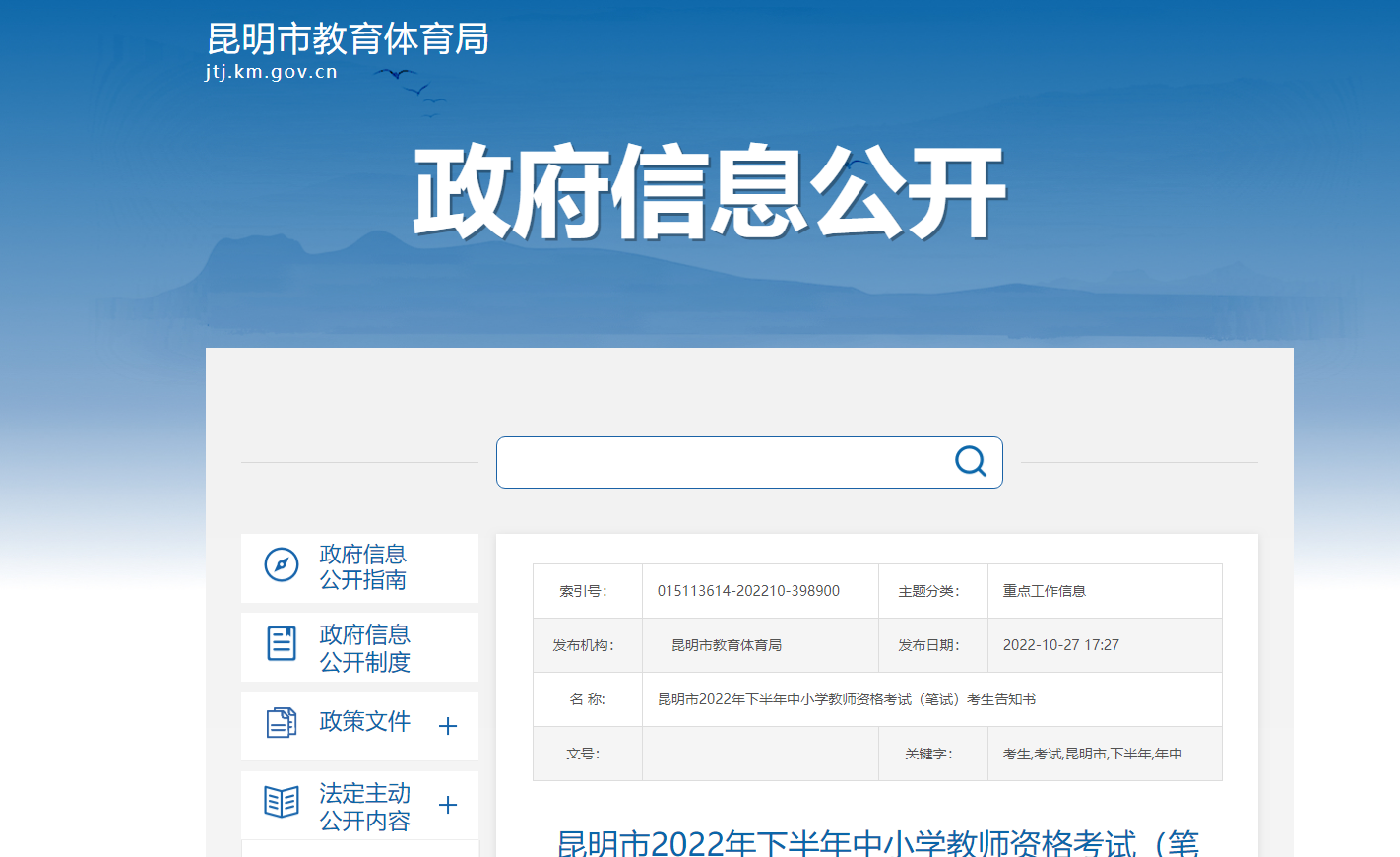Select the 政策文件 sidebar label
The height and width of the screenshot is (857, 1400).
coord(364,722)
